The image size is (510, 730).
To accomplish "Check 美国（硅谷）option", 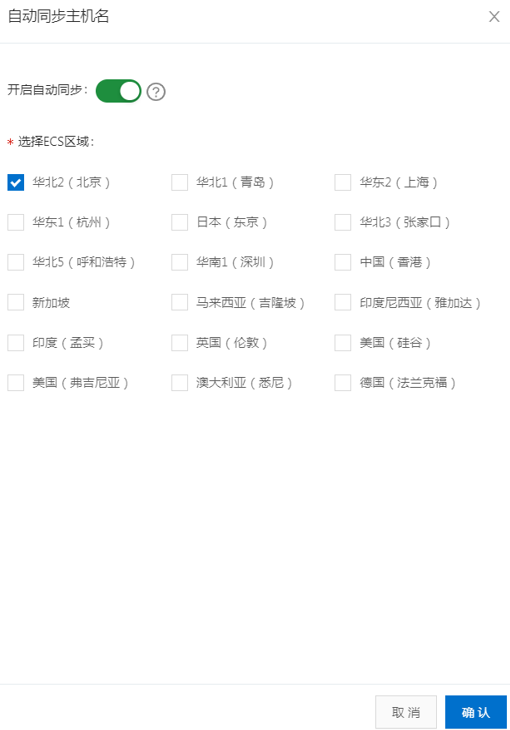I will coord(343,343).
